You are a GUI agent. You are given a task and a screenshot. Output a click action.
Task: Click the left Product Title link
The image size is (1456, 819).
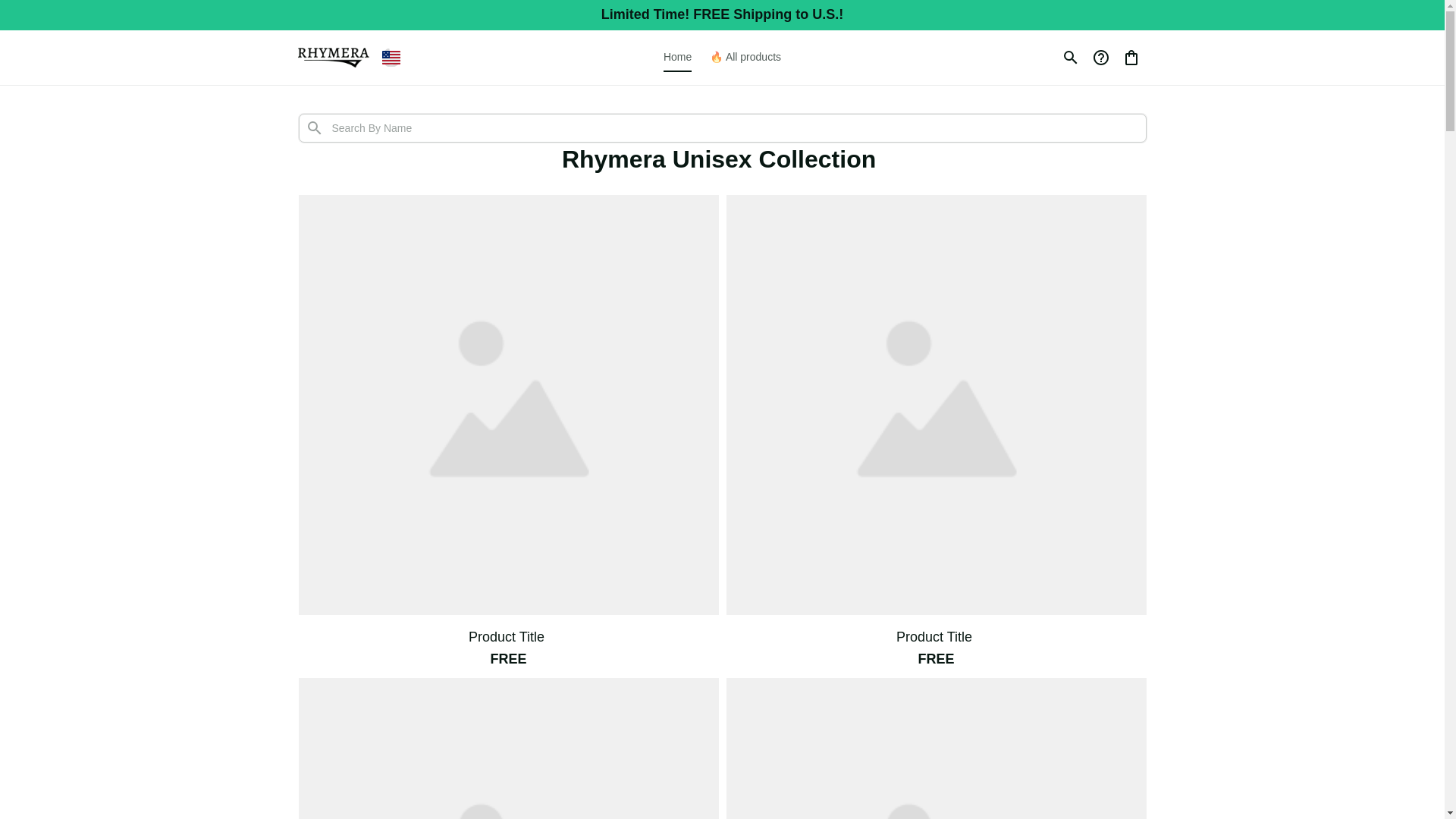[507, 637]
